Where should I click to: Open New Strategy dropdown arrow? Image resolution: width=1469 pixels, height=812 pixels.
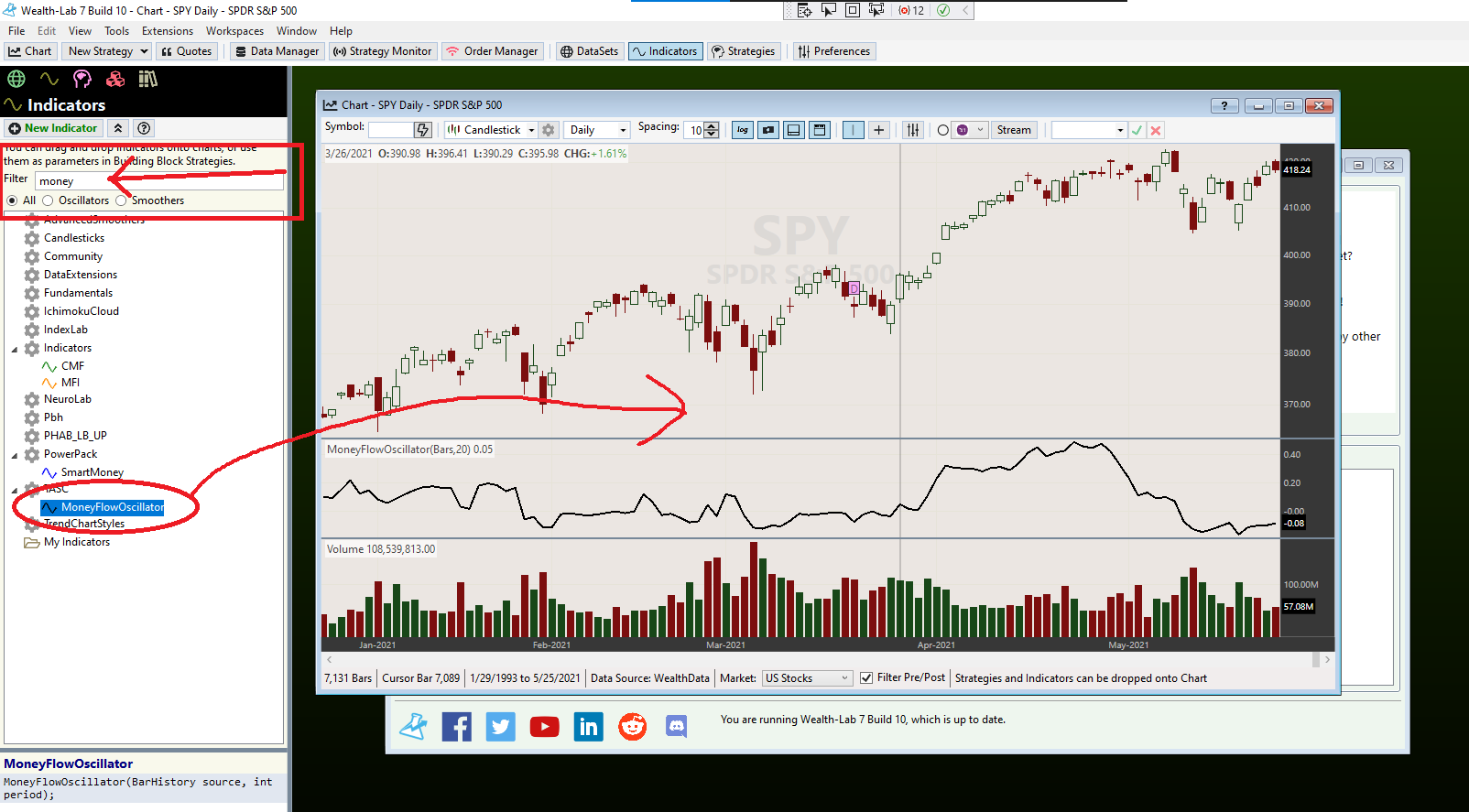(x=144, y=51)
